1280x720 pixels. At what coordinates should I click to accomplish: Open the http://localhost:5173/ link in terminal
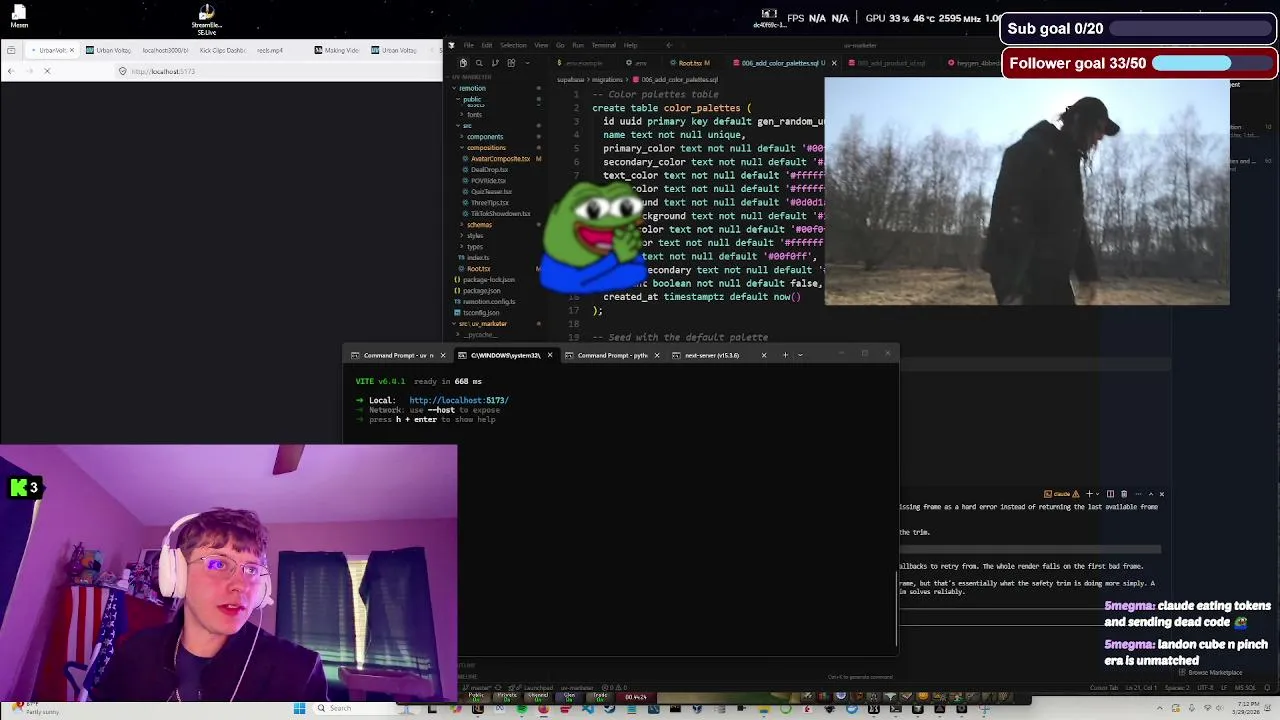[x=458, y=400]
